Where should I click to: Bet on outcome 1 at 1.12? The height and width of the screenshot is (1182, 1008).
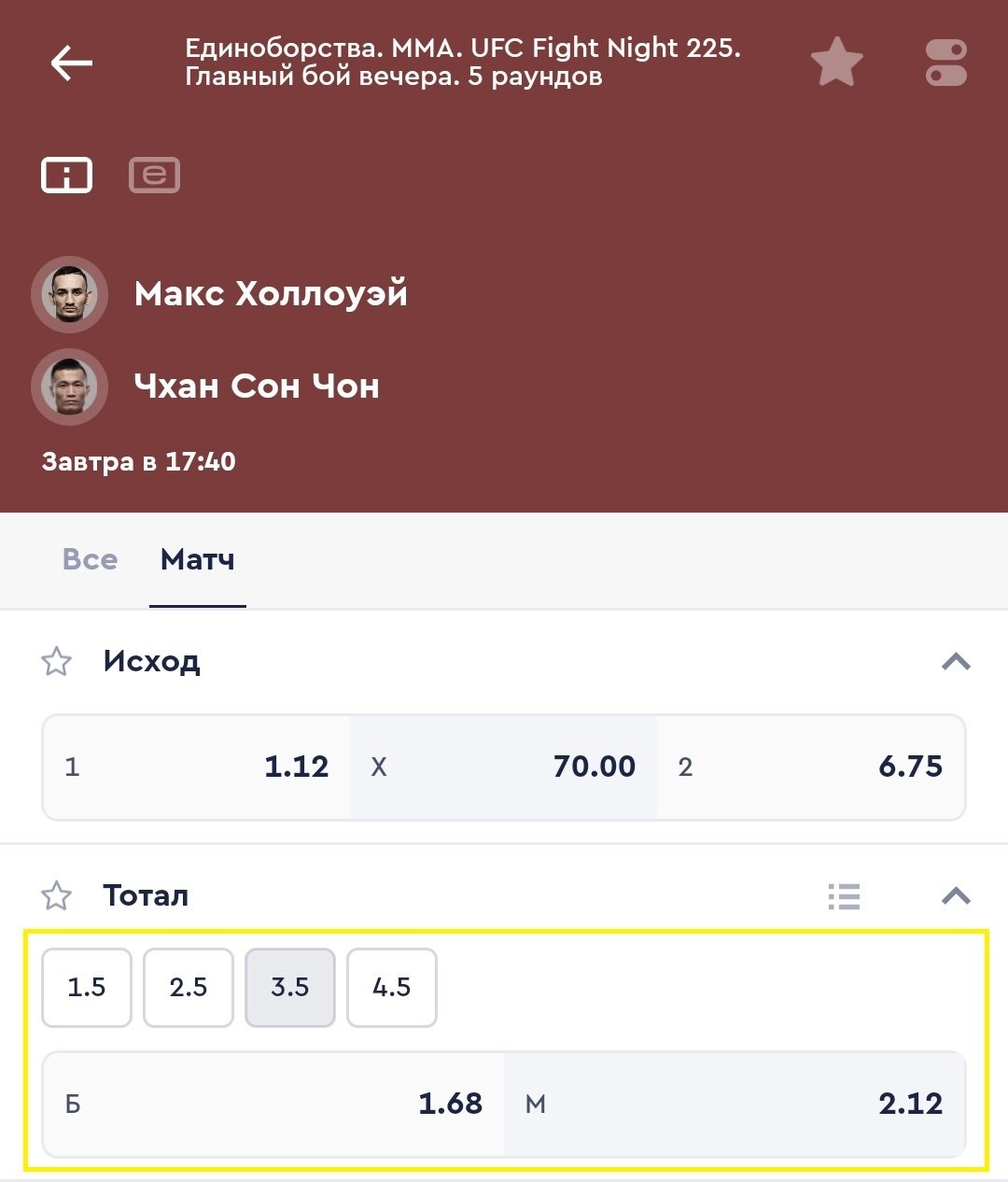196,767
